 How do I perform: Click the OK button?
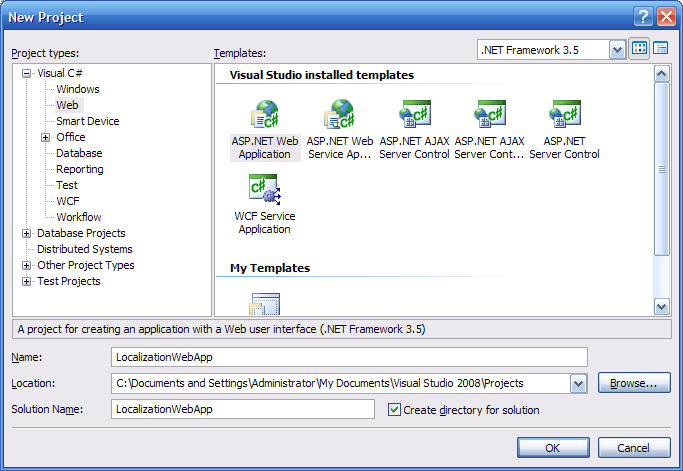coord(553,447)
